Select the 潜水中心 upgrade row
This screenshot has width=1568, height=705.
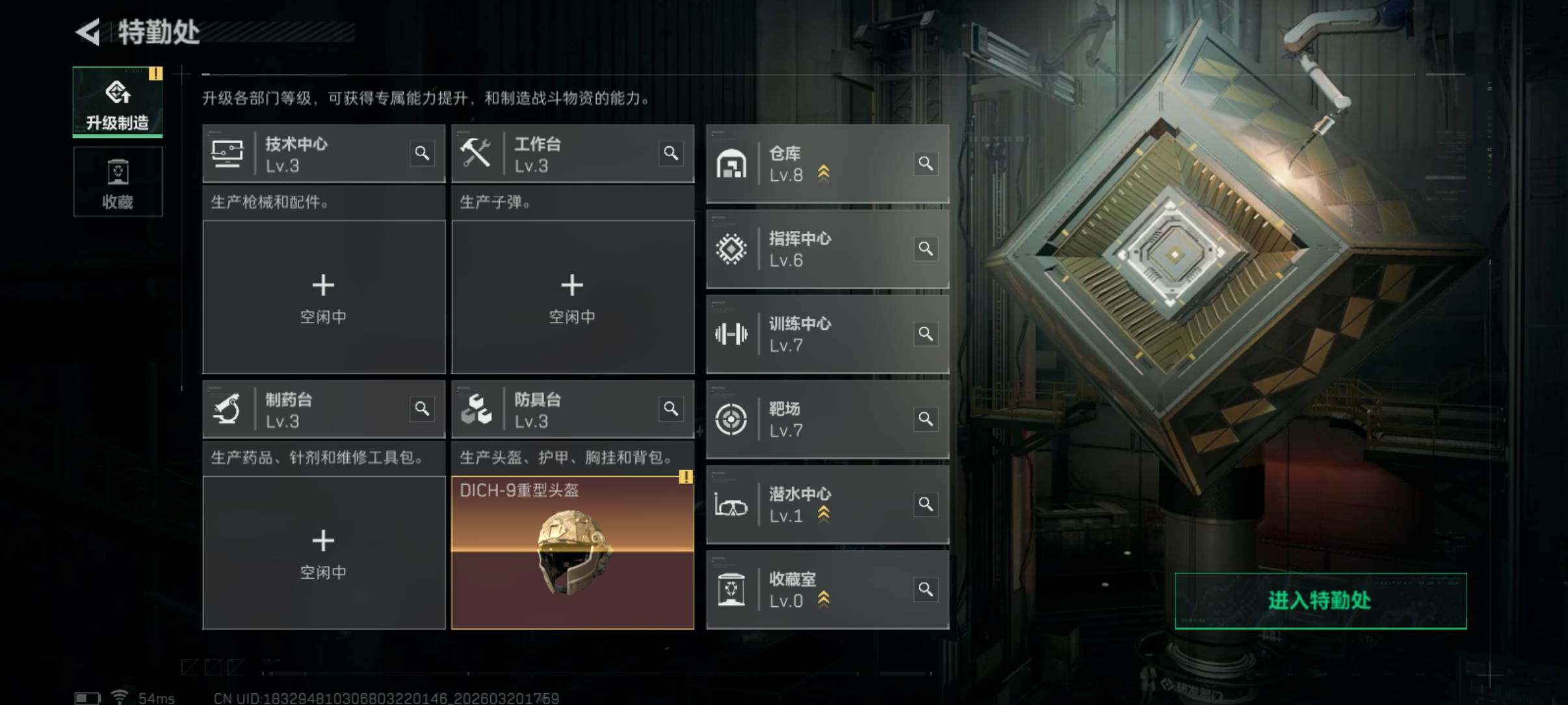point(828,505)
